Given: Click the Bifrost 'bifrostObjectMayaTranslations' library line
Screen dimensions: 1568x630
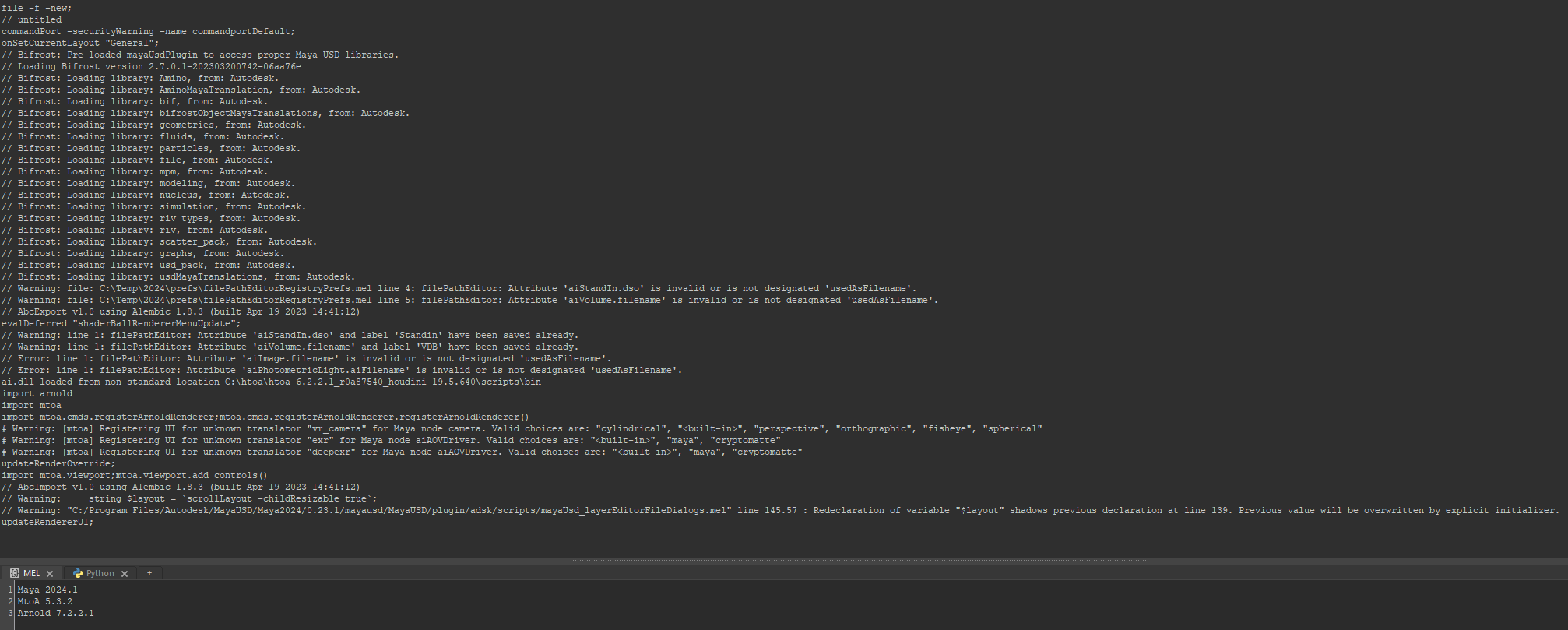Looking at the screenshot, I should [x=206, y=114].
